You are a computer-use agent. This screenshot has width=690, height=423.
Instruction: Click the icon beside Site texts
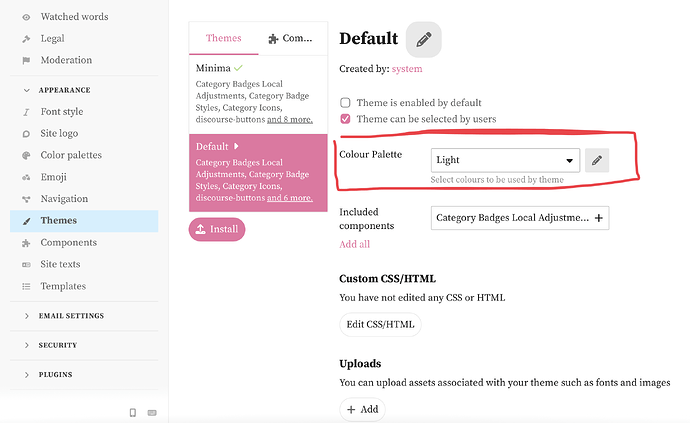tap(26, 265)
